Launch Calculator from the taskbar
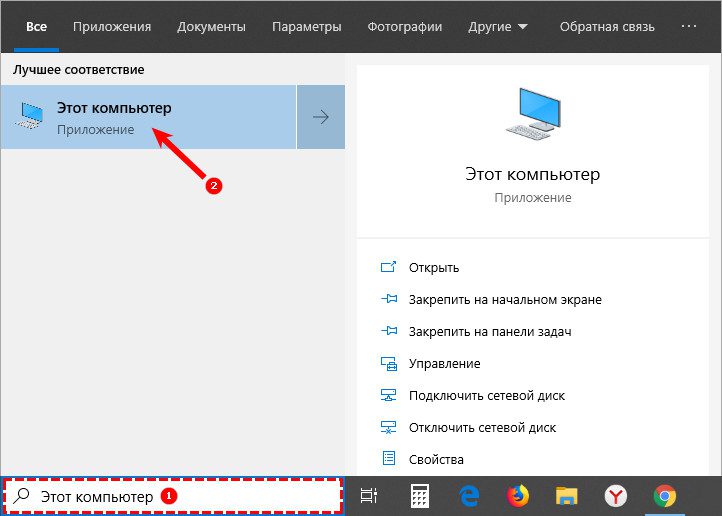The height and width of the screenshot is (516, 722). [x=419, y=496]
